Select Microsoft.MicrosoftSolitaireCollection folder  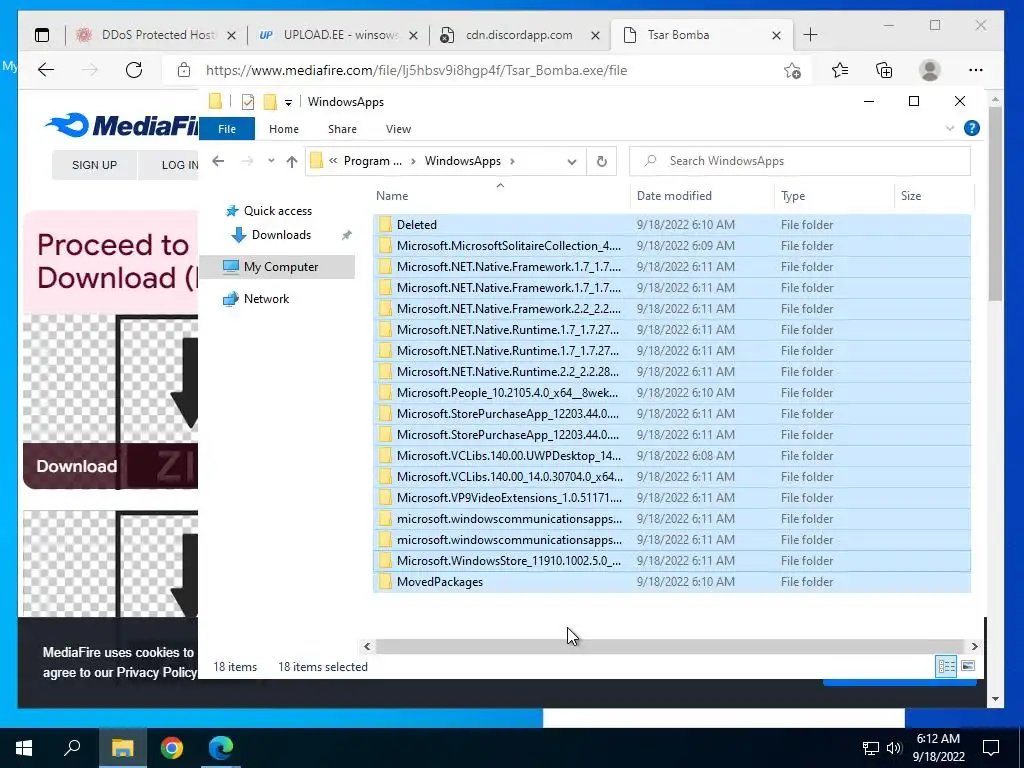pos(671,246)
